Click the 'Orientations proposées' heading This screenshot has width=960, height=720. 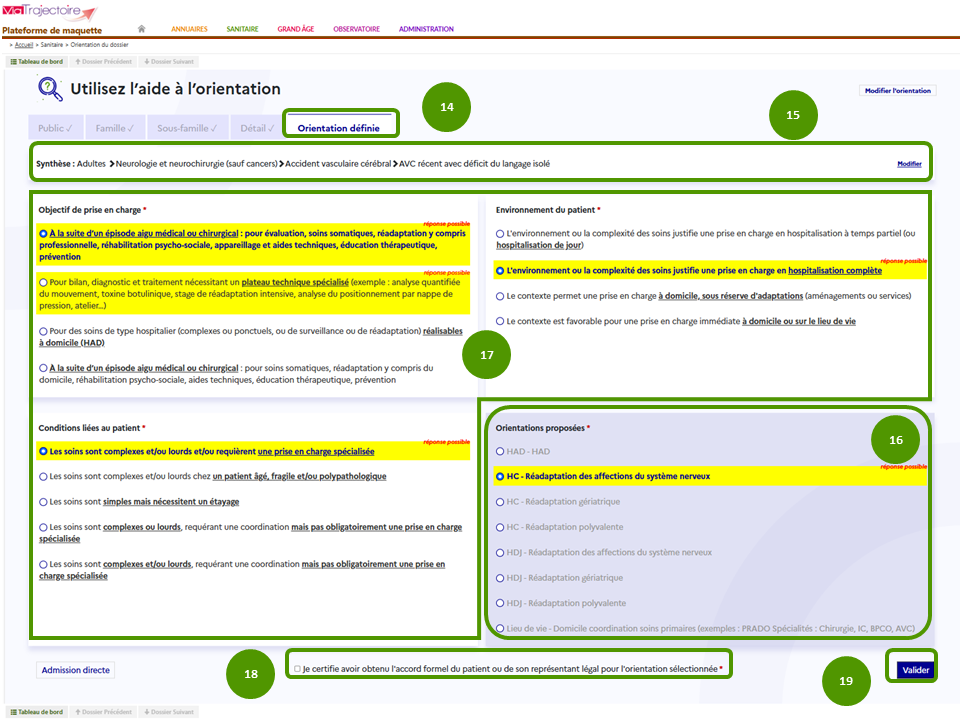540,428
